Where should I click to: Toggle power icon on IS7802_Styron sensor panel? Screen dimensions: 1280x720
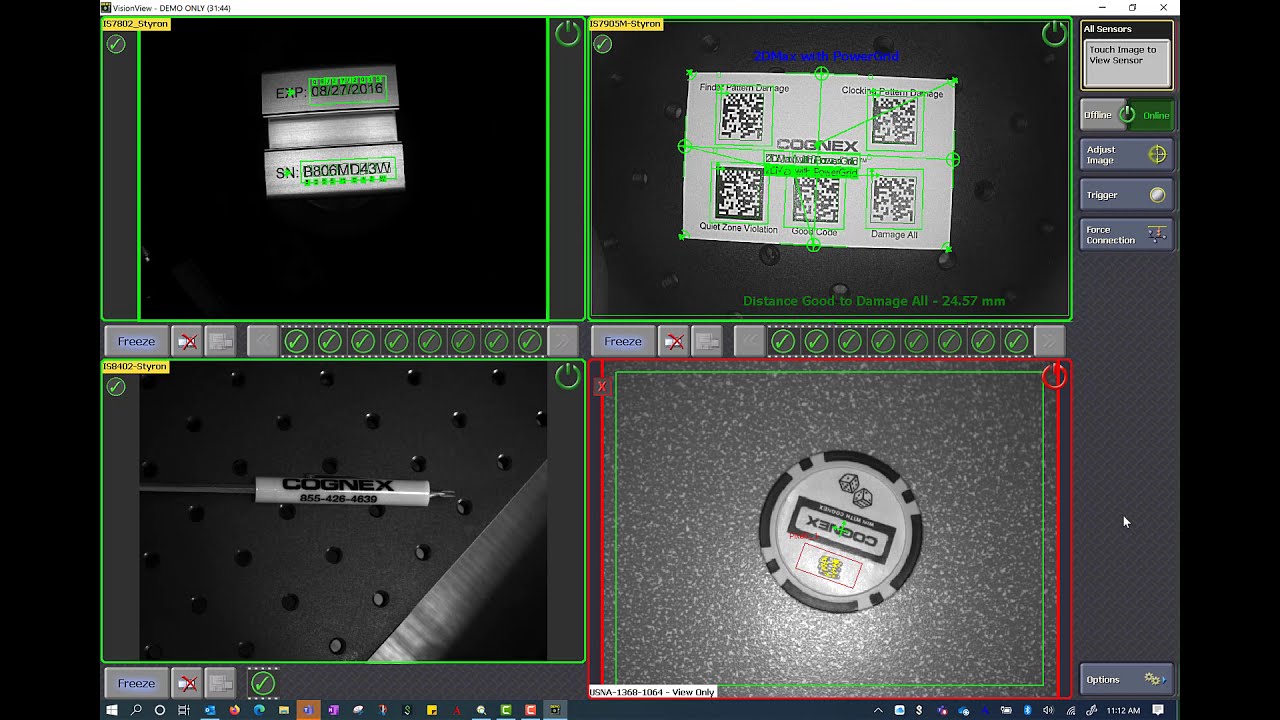click(x=567, y=33)
